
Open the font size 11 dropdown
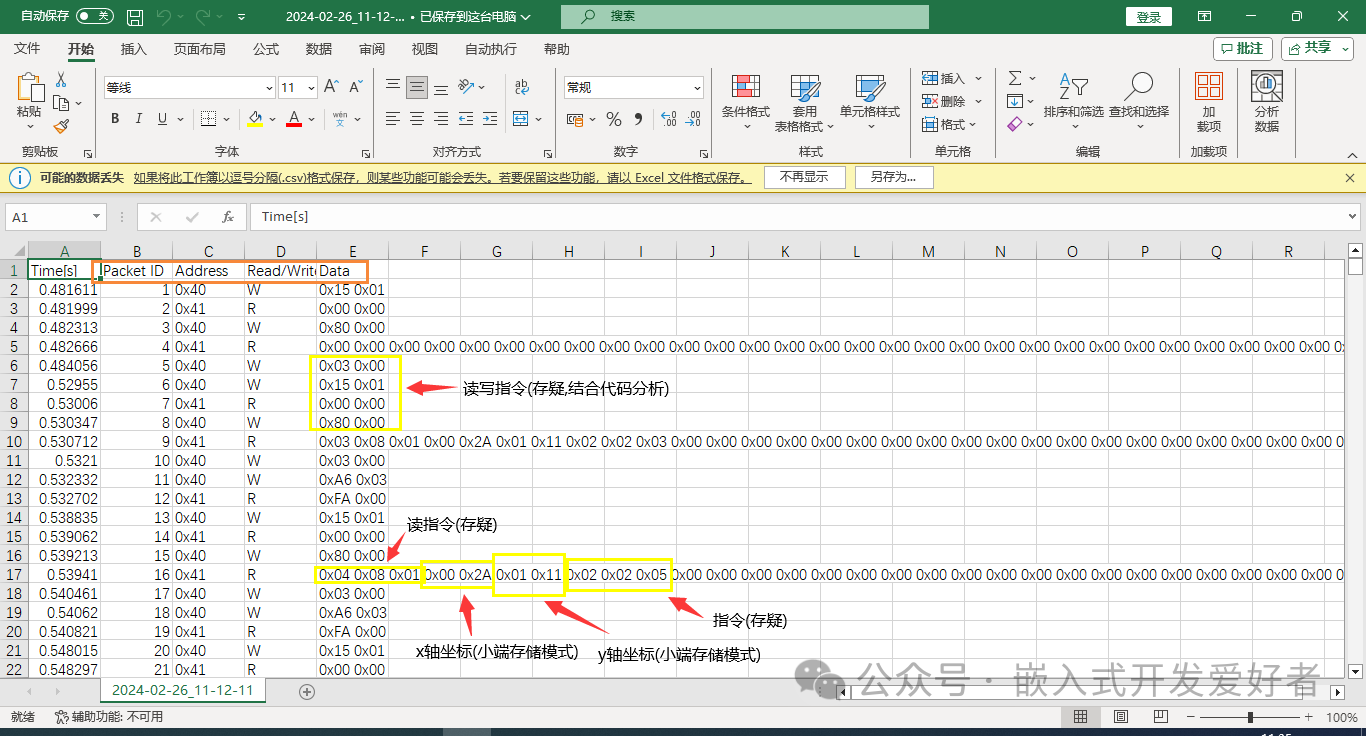(311, 88)
